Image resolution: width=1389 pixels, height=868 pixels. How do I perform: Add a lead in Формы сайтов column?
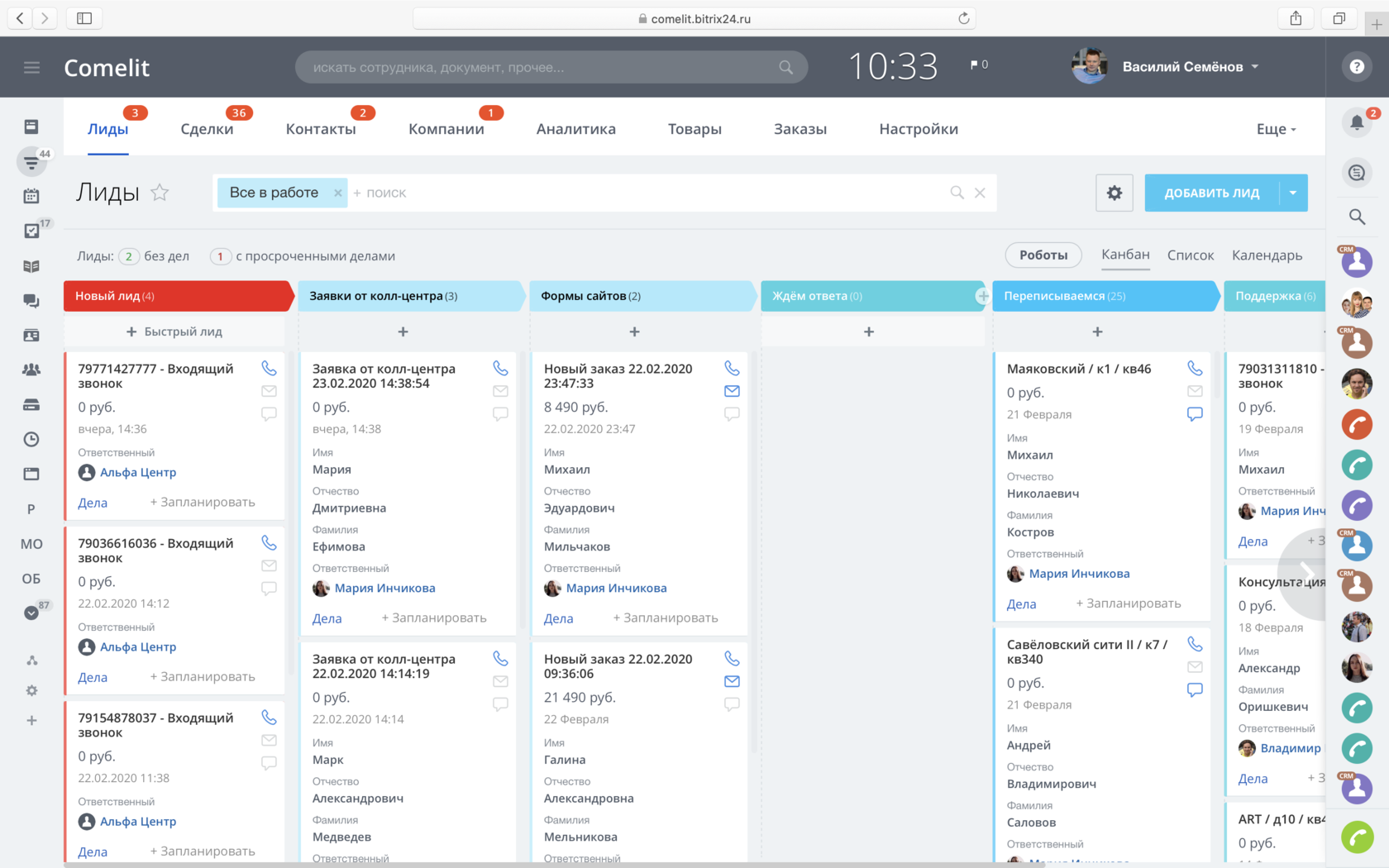[x=635, y=331]
